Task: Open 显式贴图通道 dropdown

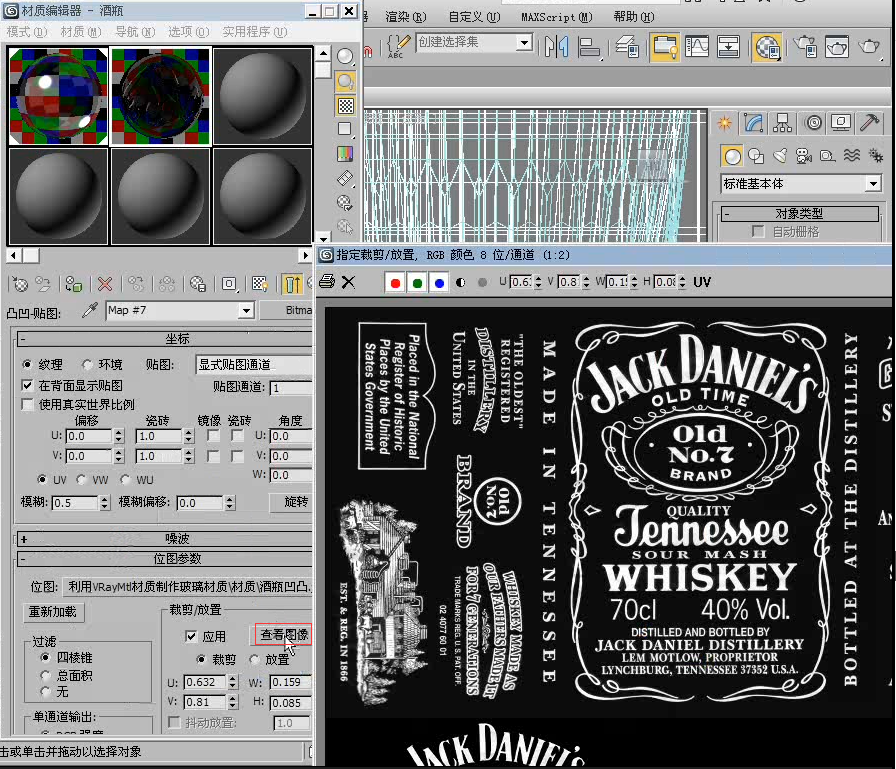Action: (x=255, y=365)
